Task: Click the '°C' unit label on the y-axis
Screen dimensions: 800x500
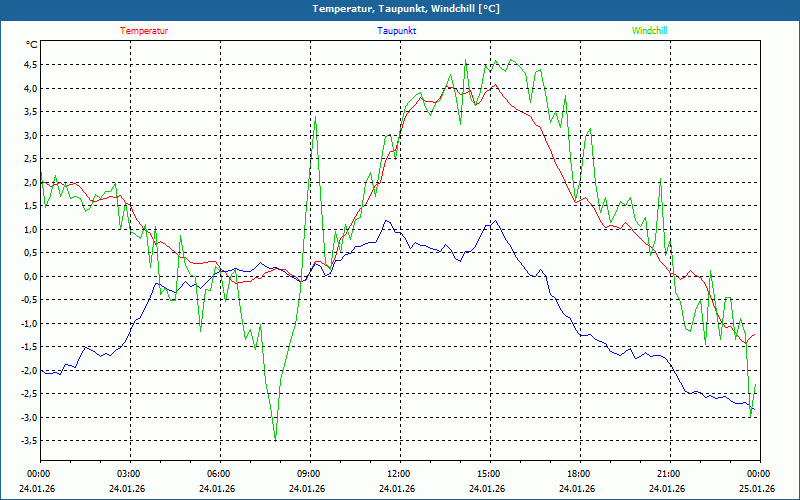Action: tap(32, 44)
